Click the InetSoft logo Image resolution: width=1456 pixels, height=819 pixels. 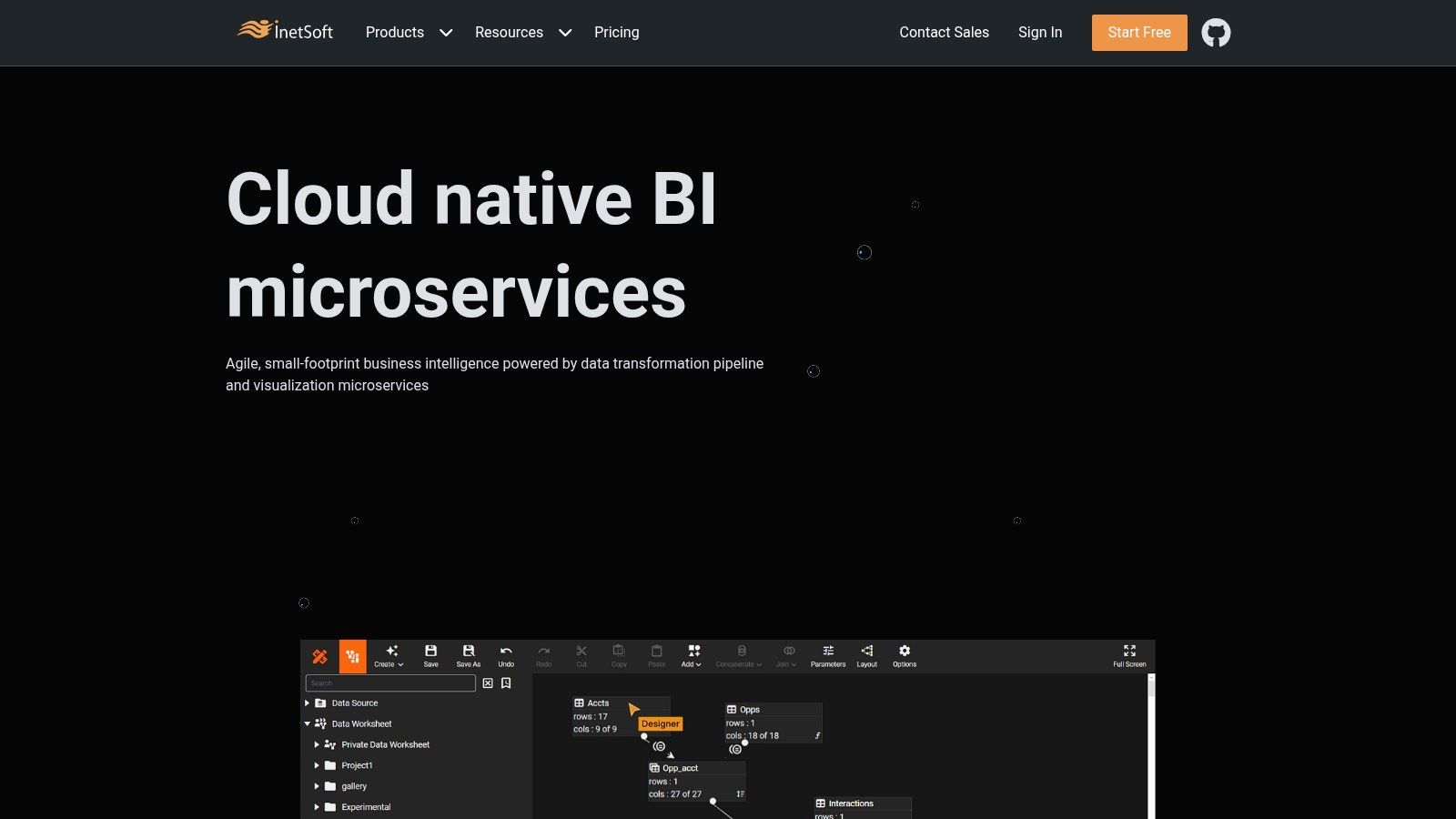pyautogui.click(x=285, y=31)
